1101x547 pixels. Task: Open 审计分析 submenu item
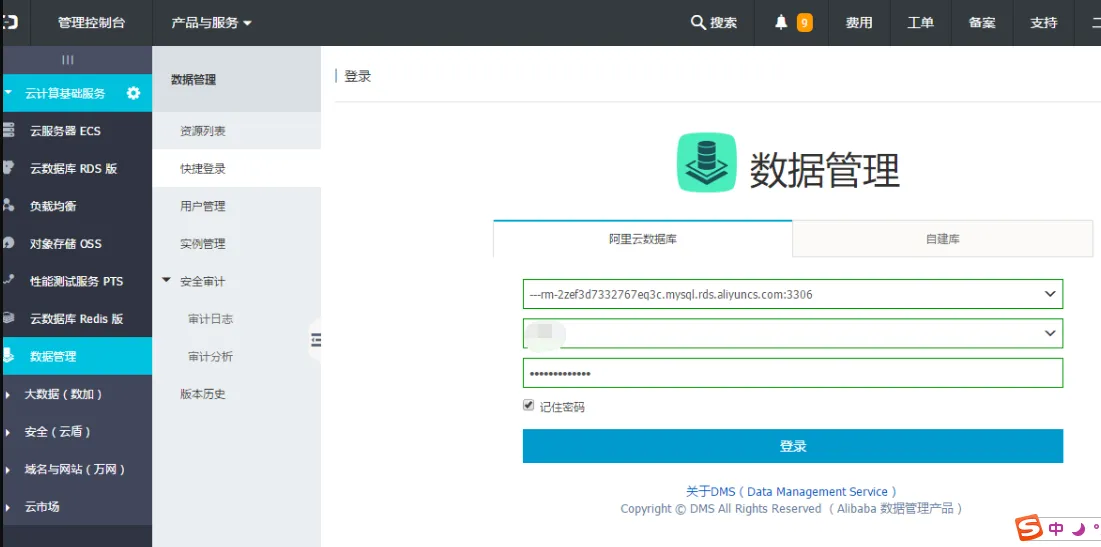click(211, 357)
